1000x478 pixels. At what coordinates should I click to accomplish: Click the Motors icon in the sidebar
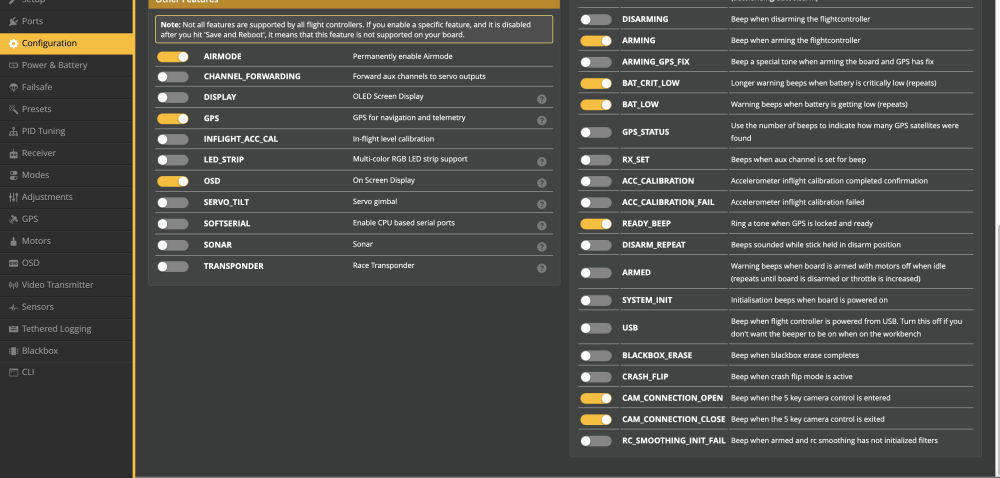click(x=14, y=241)
